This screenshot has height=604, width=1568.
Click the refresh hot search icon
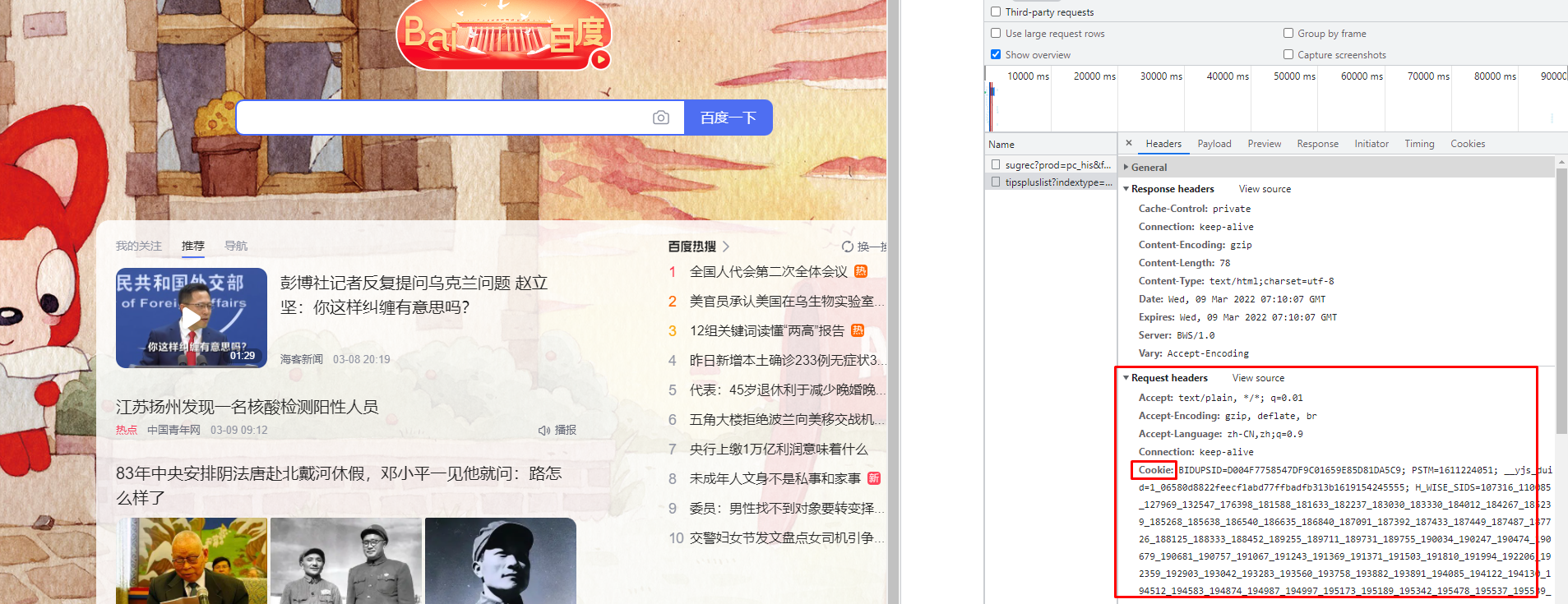coord(848,247)
